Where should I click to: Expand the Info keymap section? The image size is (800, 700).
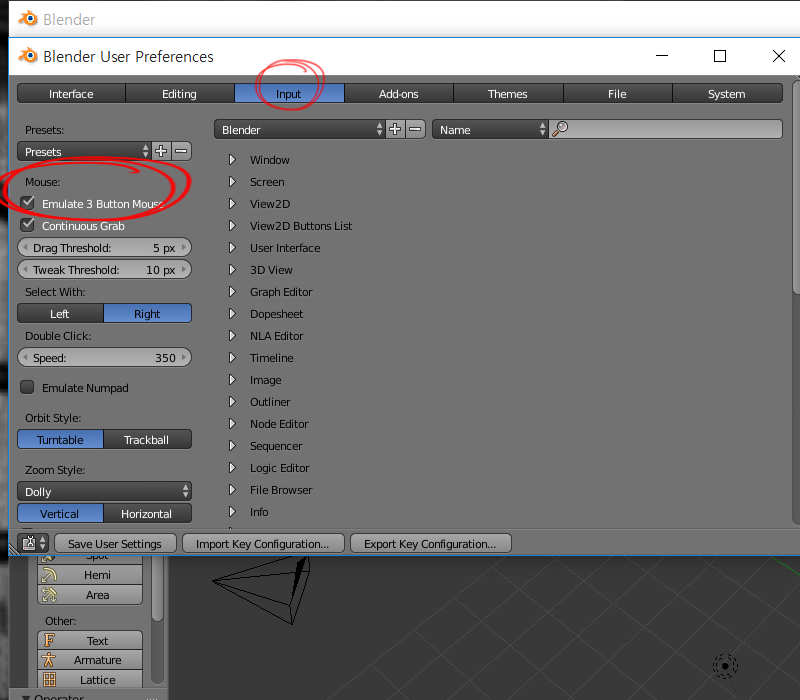232,511
